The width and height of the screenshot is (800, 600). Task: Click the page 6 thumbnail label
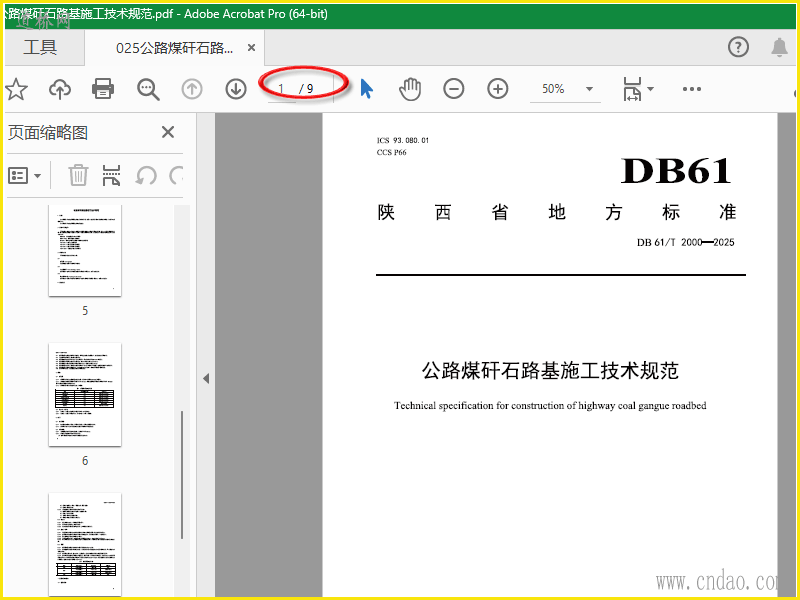[85, 461]
